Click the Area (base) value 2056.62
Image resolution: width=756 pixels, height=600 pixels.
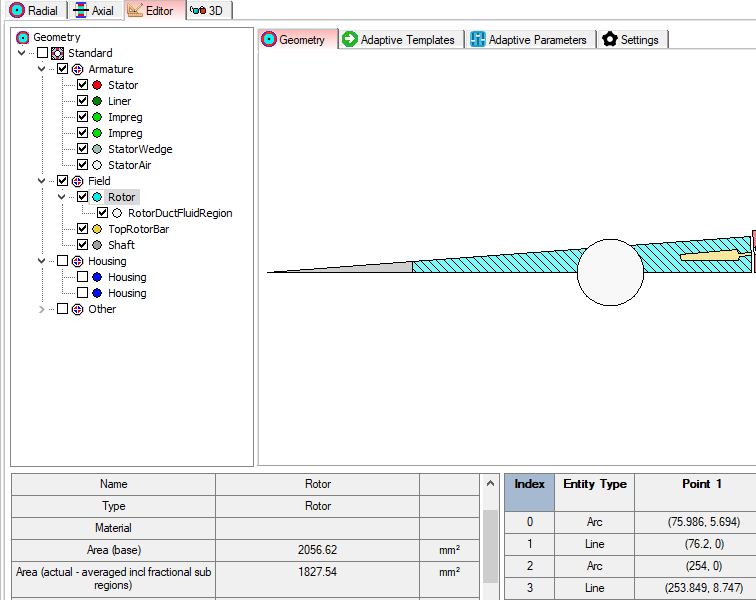[x=317, y=550]
